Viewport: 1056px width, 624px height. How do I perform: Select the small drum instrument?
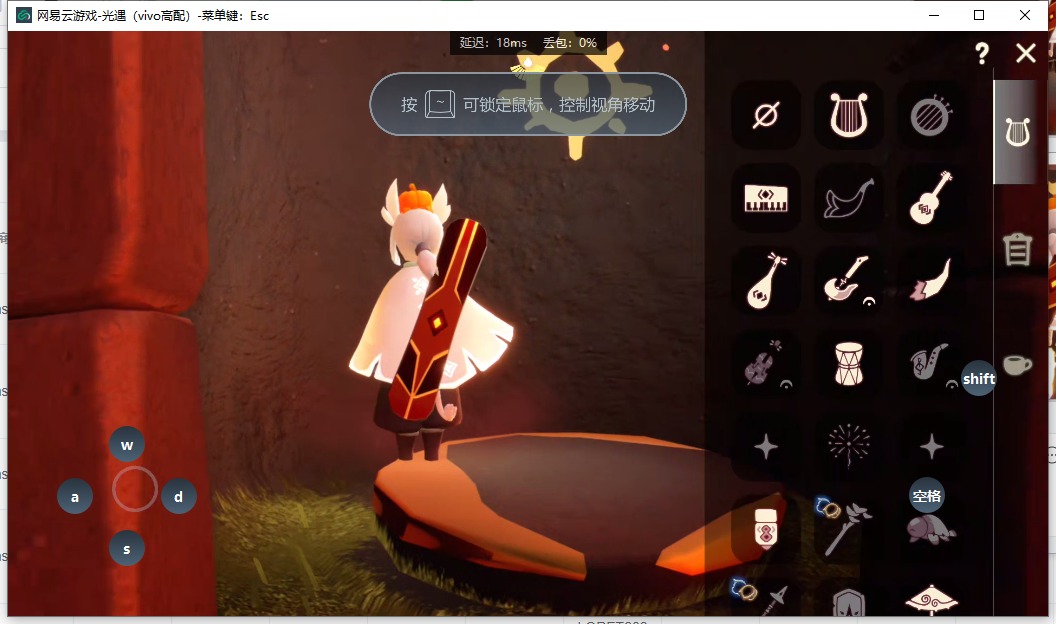(x=849, y=363)
